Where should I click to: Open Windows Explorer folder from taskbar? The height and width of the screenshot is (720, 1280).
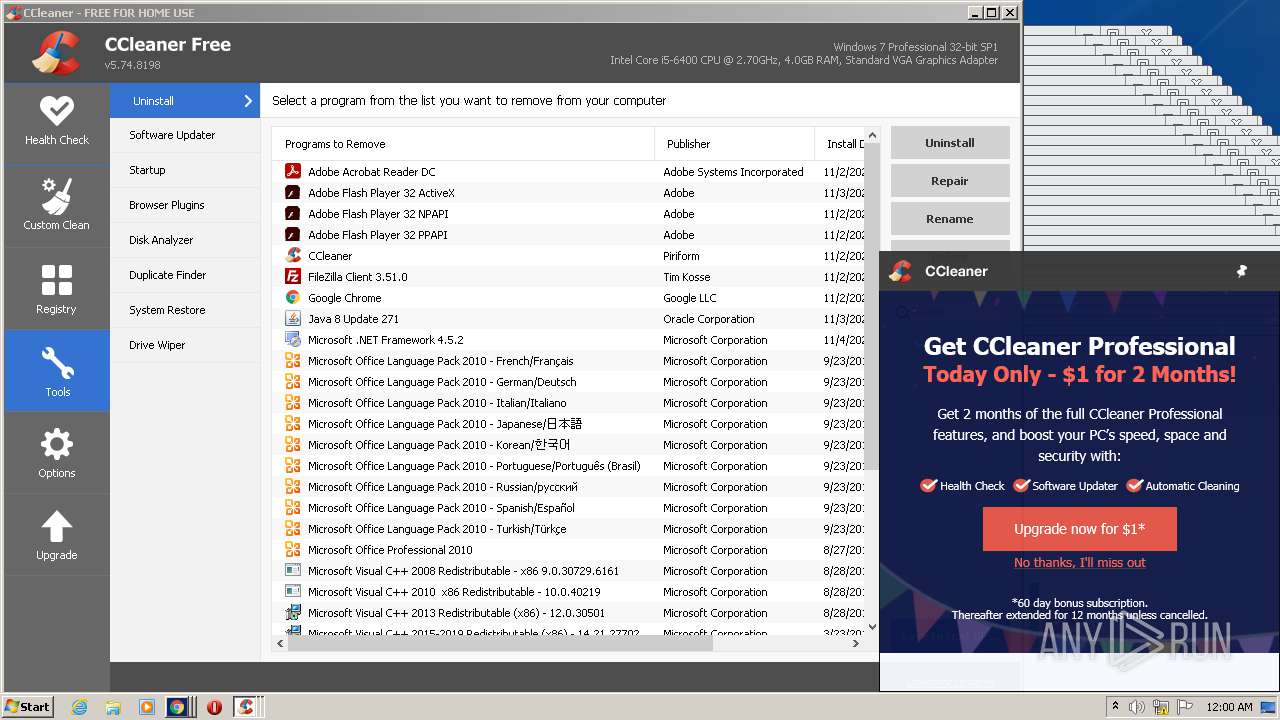(113, 707)
